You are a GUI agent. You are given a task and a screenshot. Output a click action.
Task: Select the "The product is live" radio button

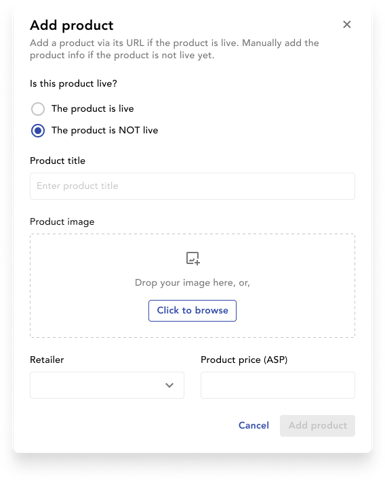(x=38, y=109)
